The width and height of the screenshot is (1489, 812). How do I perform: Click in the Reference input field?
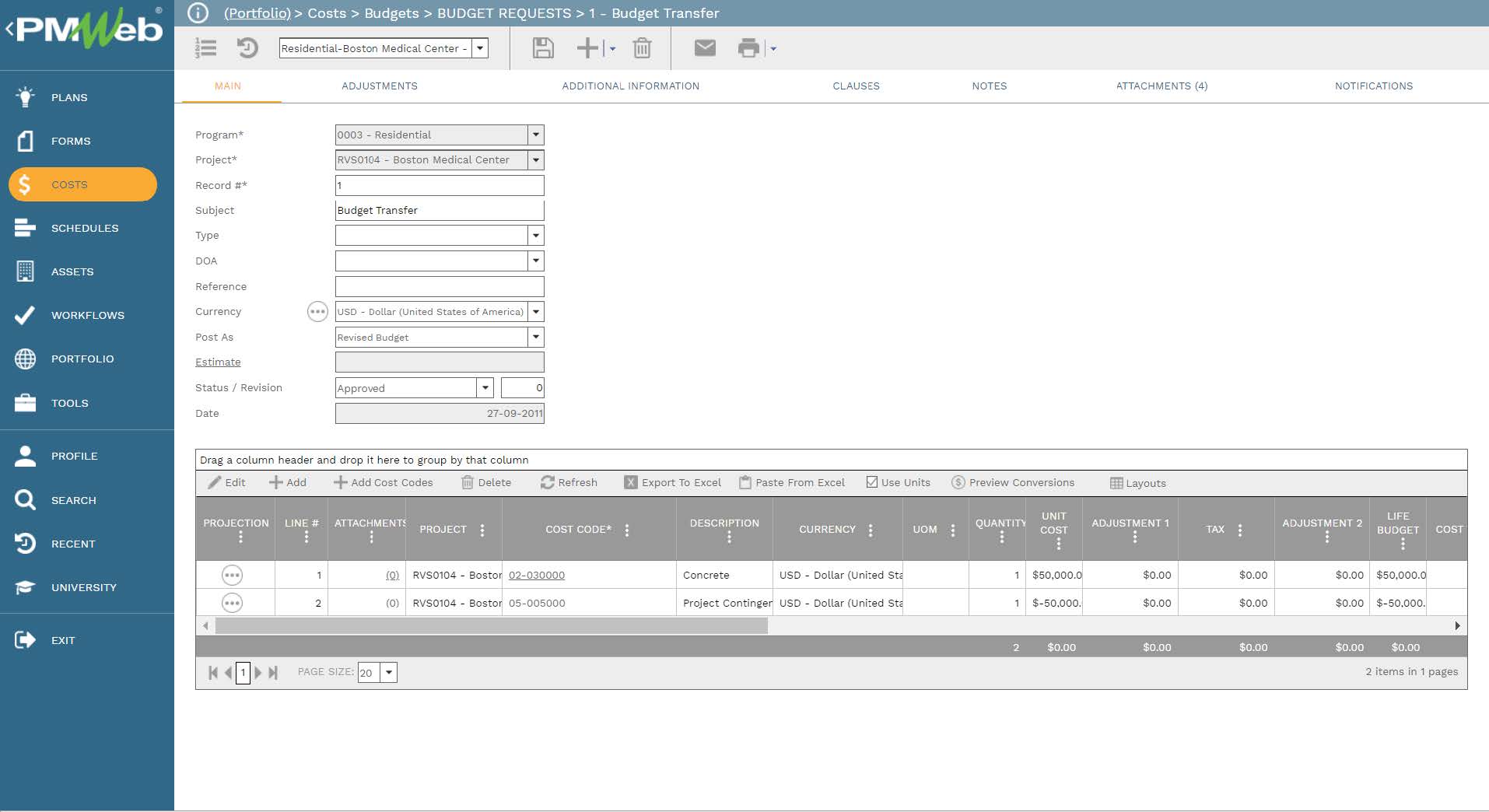click(x=439, y=286)
